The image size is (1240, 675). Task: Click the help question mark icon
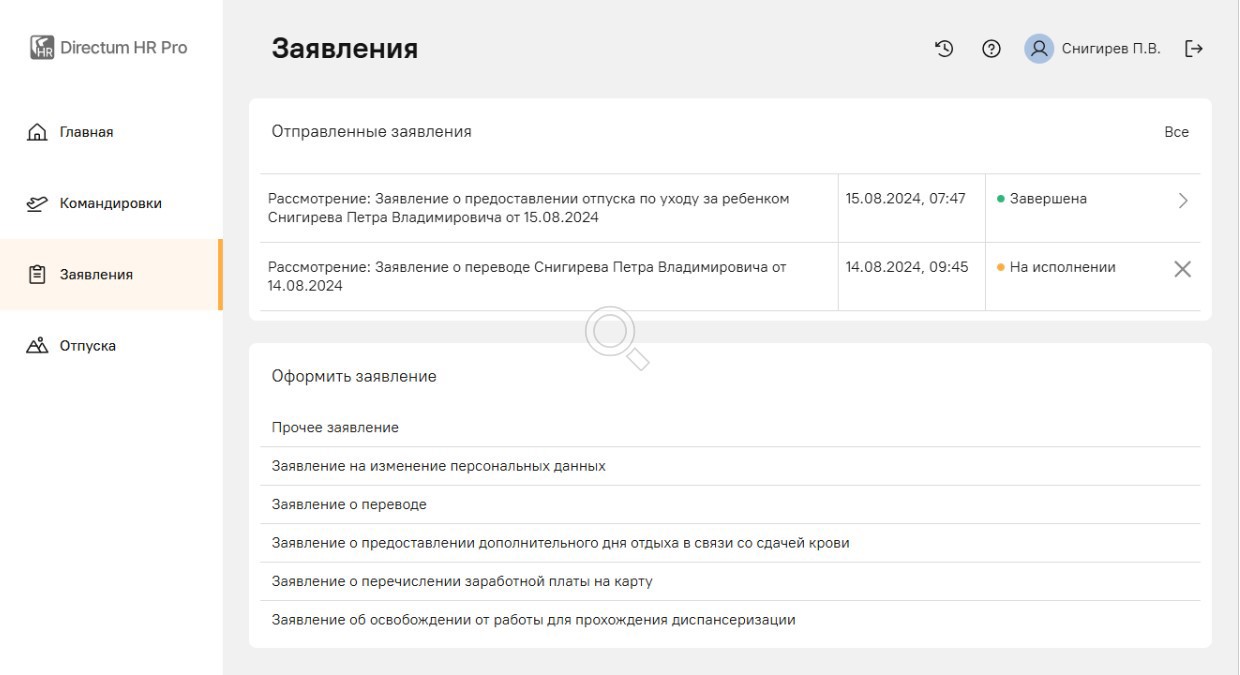[991, 49]
